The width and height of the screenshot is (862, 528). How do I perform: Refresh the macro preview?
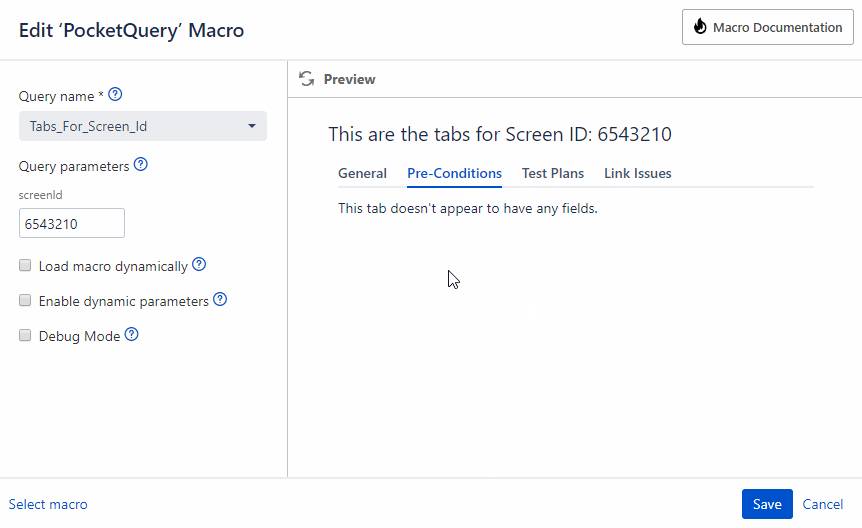[307, 79]
